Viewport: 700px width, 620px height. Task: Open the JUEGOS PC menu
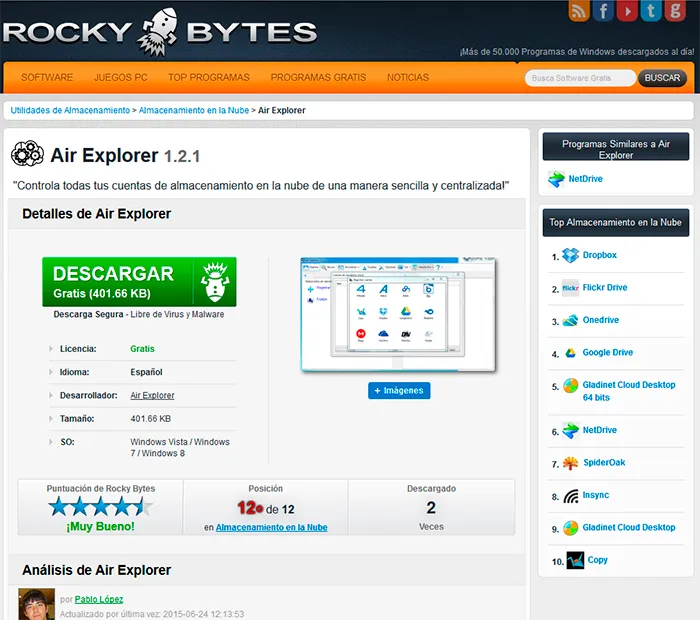[121, 77]
